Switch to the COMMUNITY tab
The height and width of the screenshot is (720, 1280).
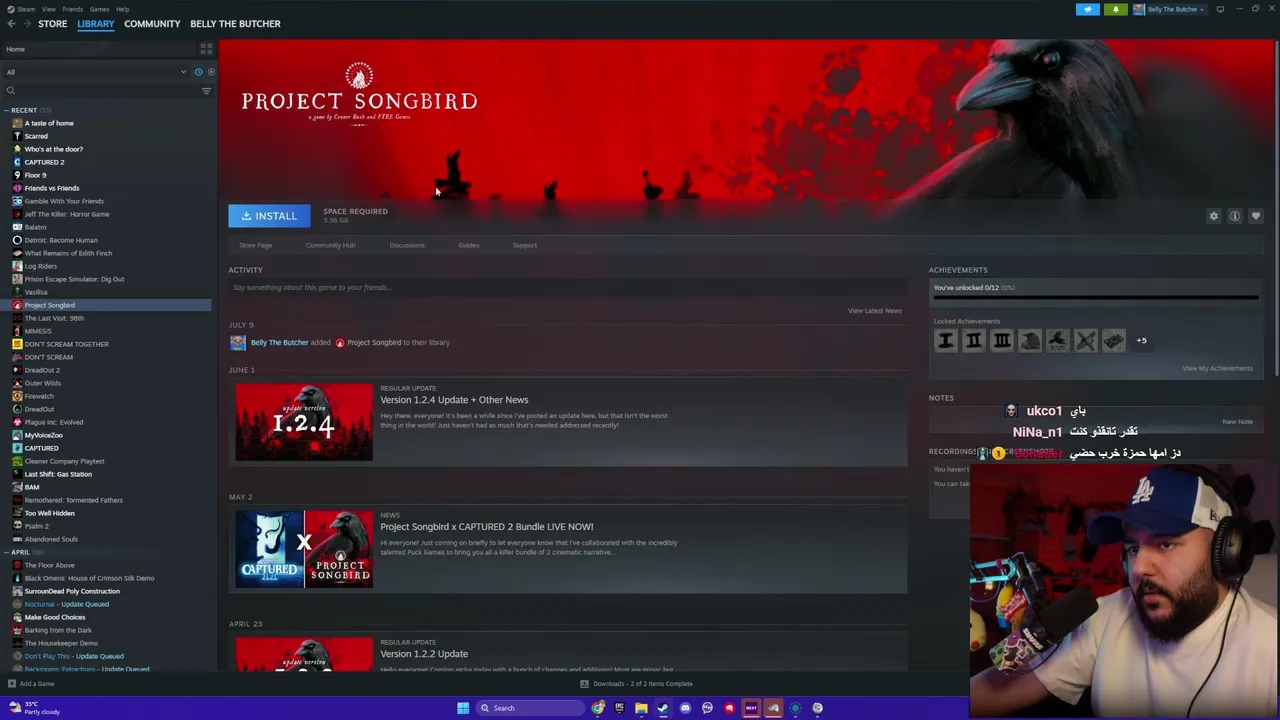tap(152, 24)
